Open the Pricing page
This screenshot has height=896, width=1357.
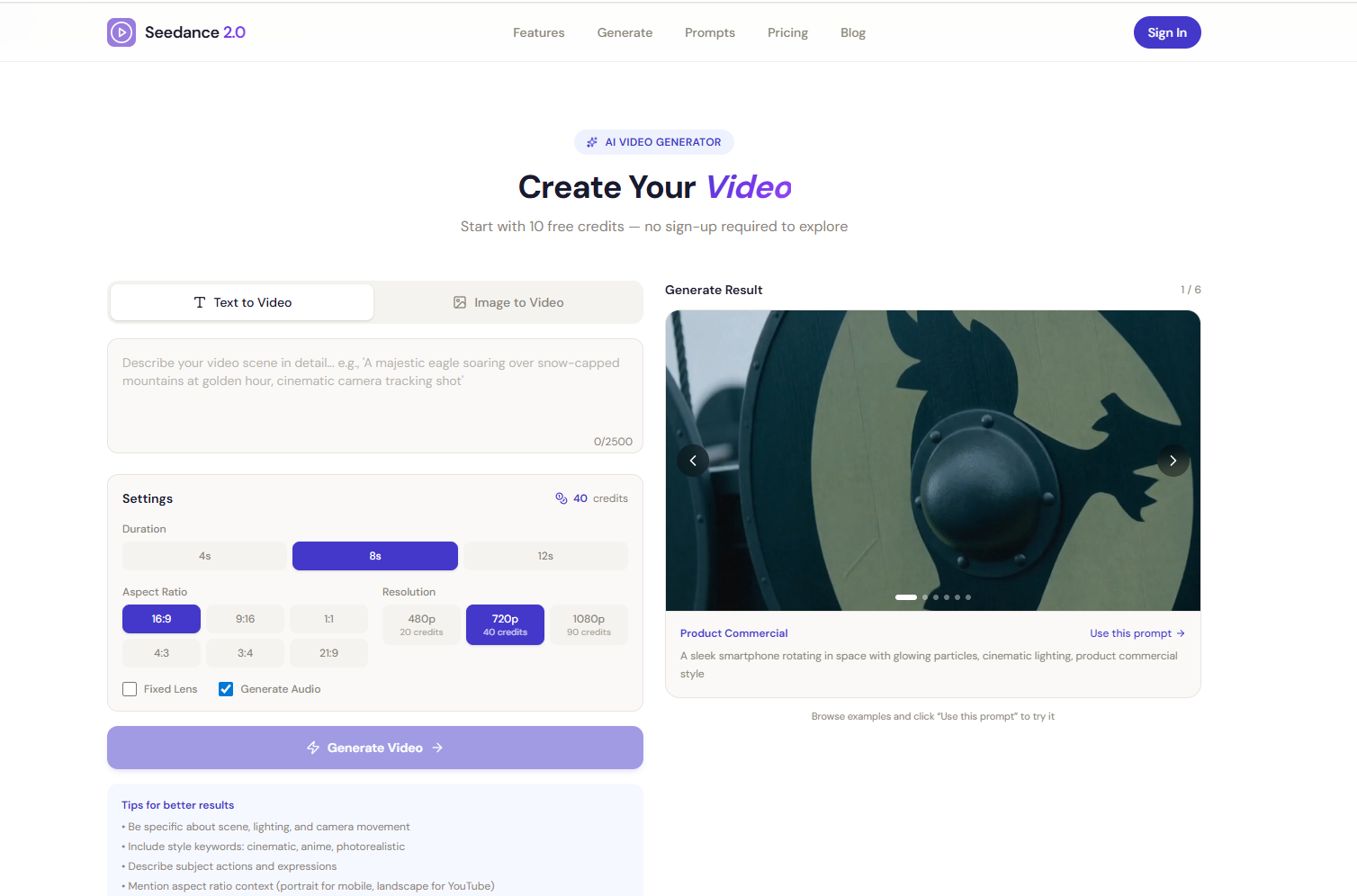point(787,32)
